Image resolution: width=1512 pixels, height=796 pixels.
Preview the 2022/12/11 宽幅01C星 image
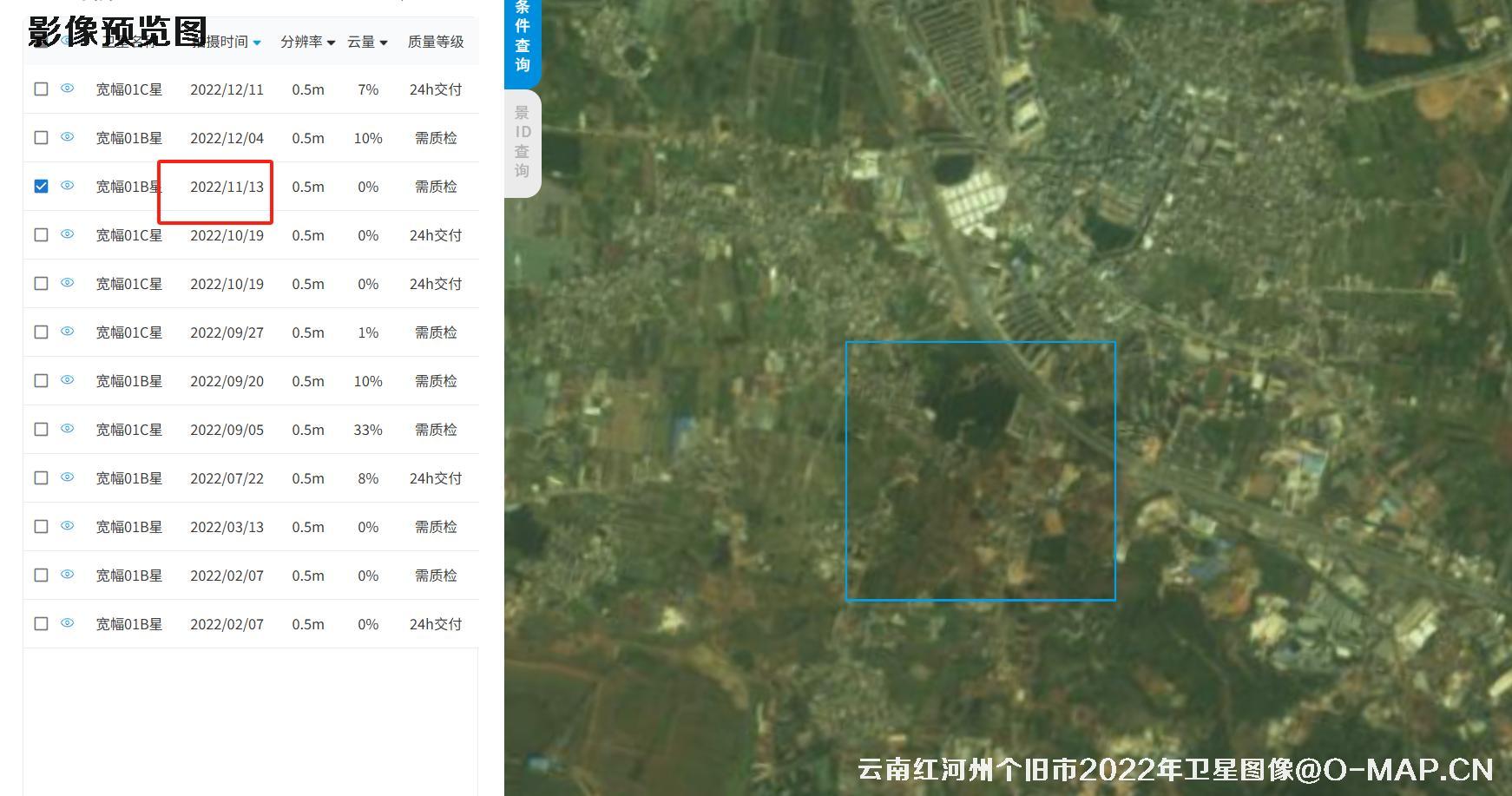(x=67, y=89)
